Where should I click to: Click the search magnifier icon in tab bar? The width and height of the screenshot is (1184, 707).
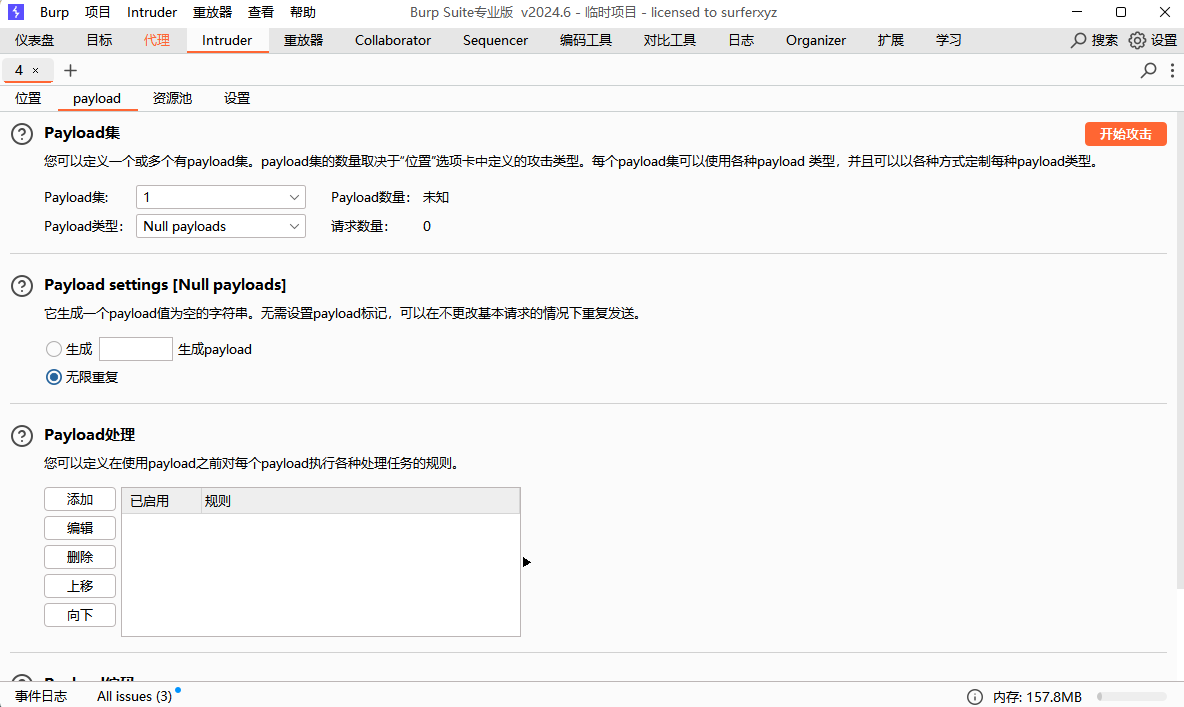pyautogui.click(x=1149, y=70)
